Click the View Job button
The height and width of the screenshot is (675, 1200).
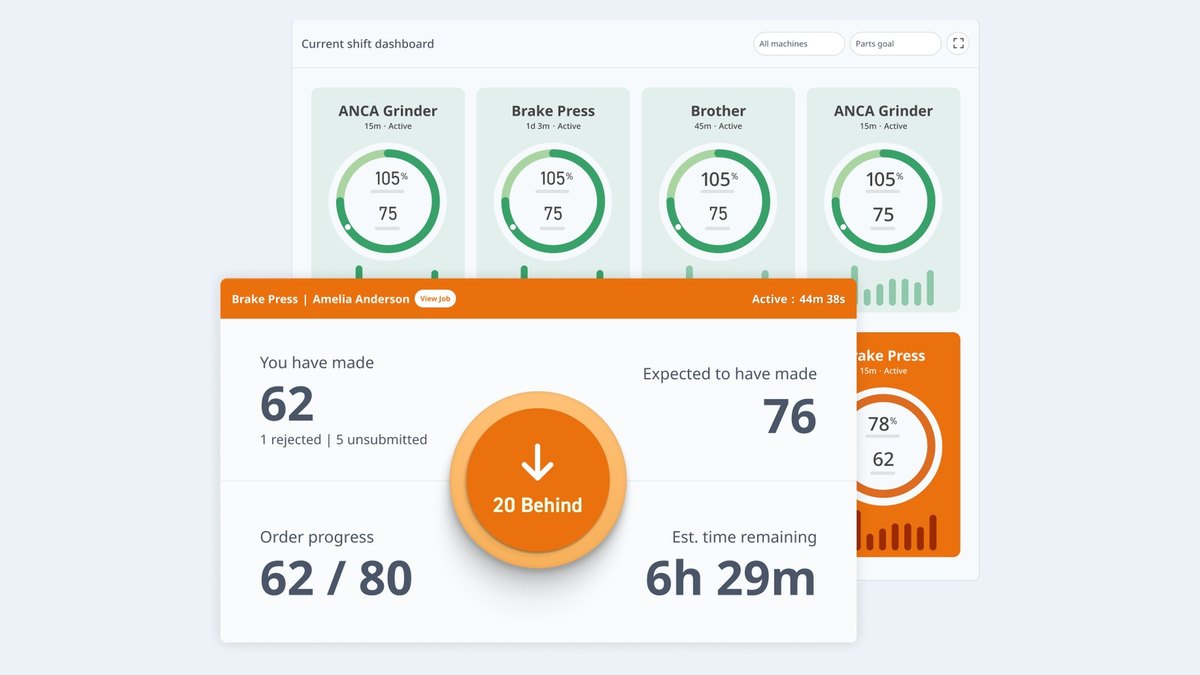pos(435,299)
